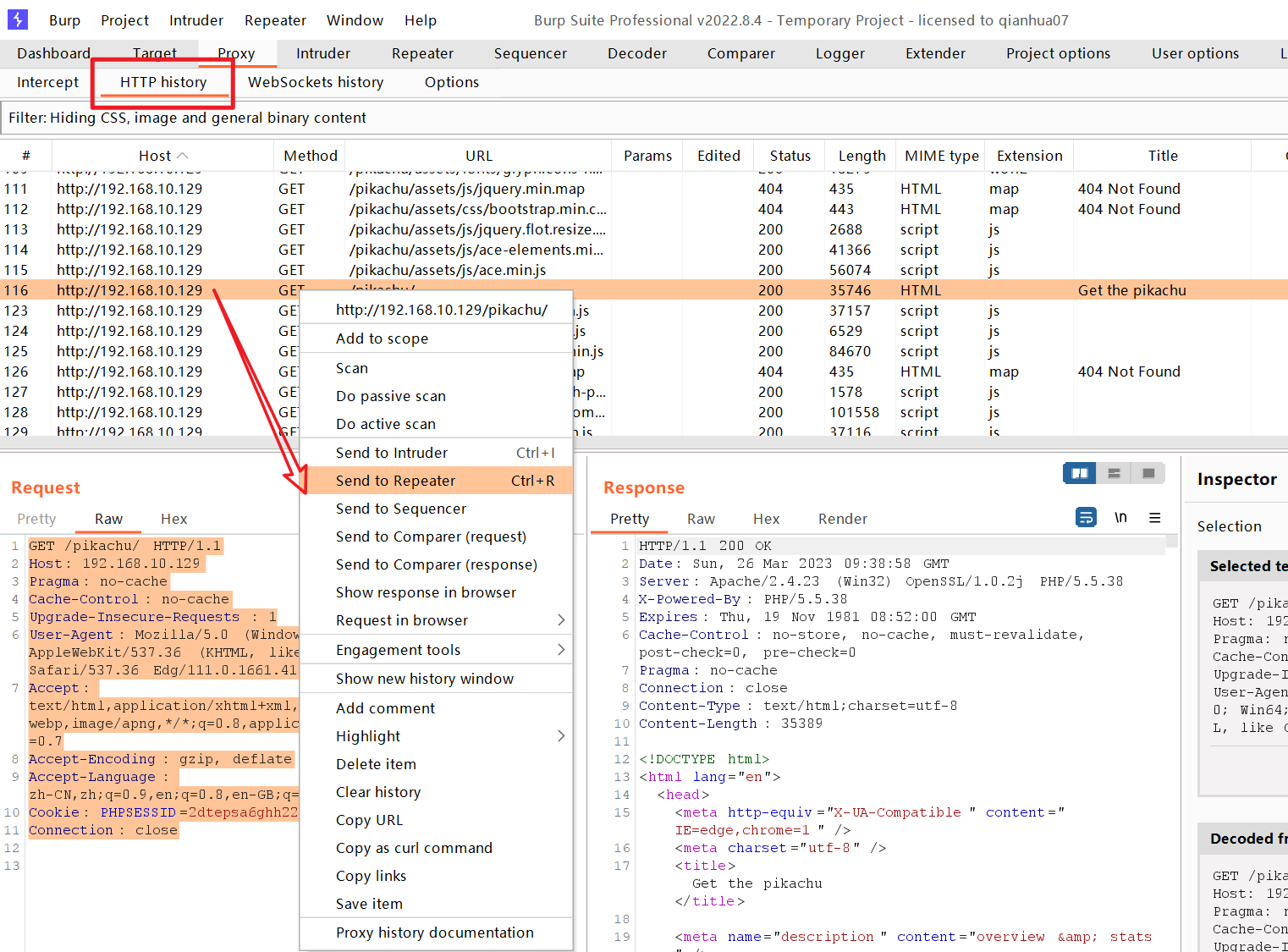This screenshot has width=1288, height=952.
Task: Sort by Status column header
Action: (790, 156)
